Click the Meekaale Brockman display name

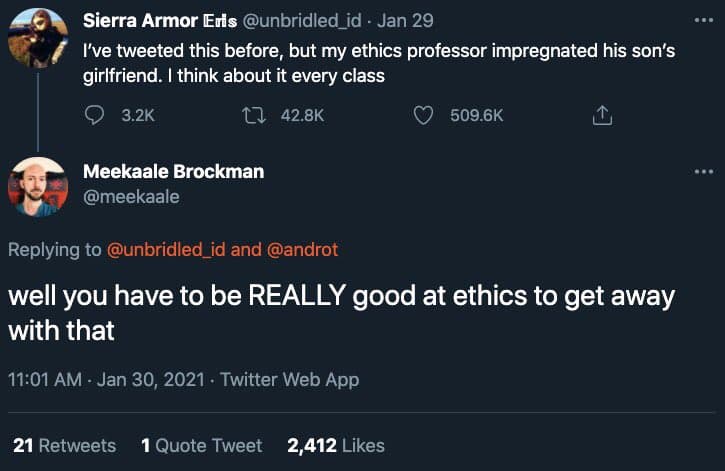click(x=173, y=171)
